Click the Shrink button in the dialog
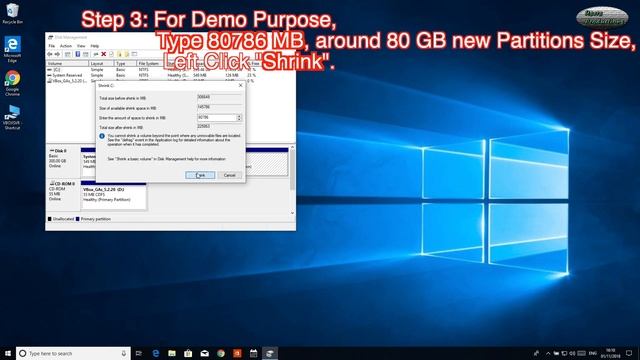The image size is (640, 360). pyautogui.click(x=200, y=175)
